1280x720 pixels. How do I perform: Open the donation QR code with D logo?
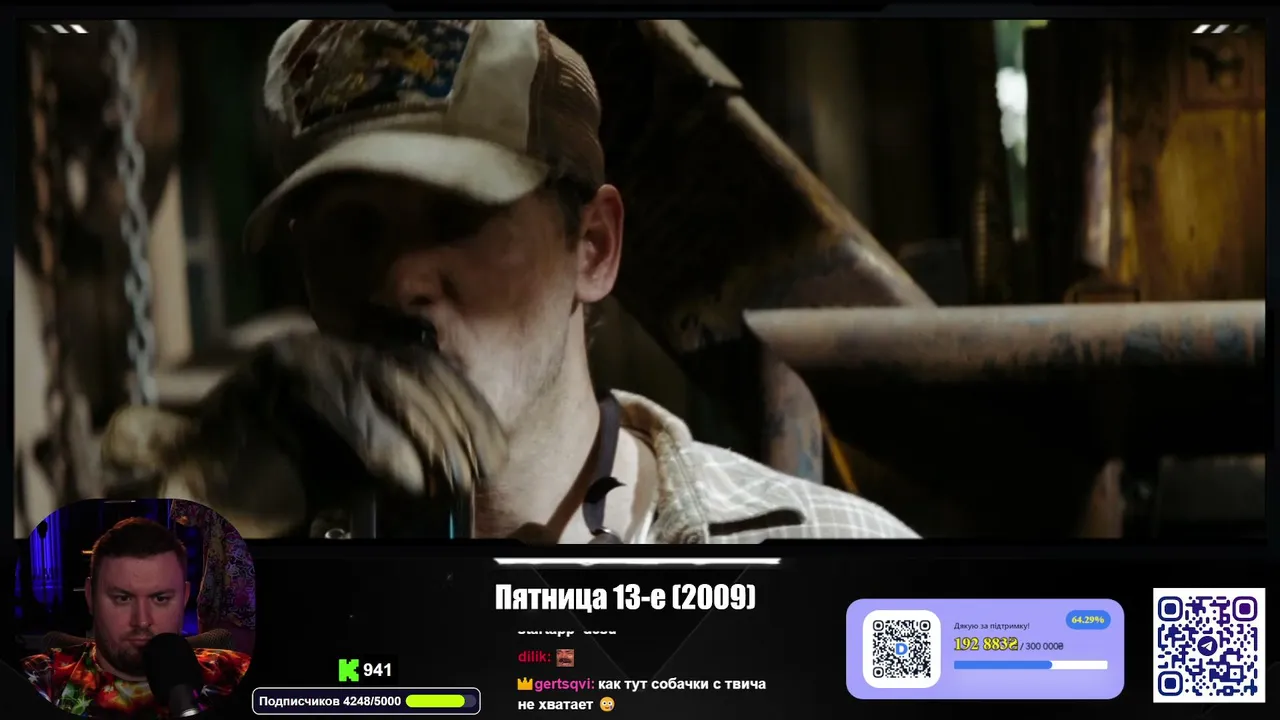(x=901, y=649)
